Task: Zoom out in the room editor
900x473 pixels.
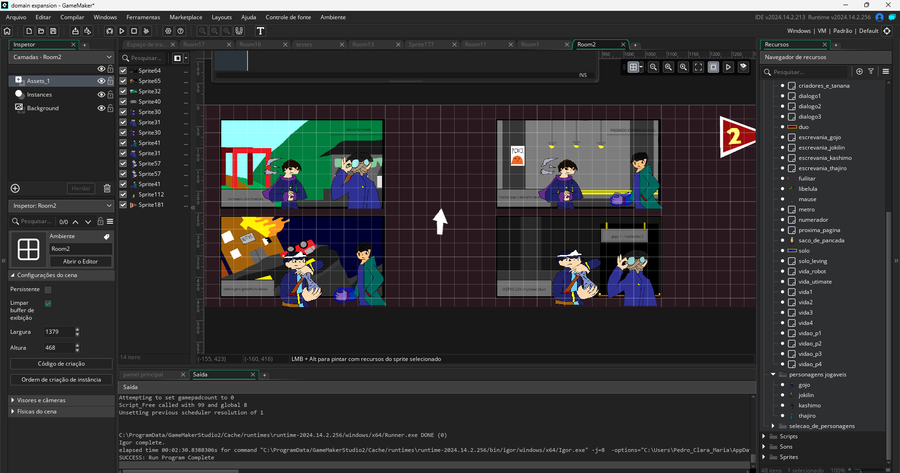Action: click(x=653, y=67)
